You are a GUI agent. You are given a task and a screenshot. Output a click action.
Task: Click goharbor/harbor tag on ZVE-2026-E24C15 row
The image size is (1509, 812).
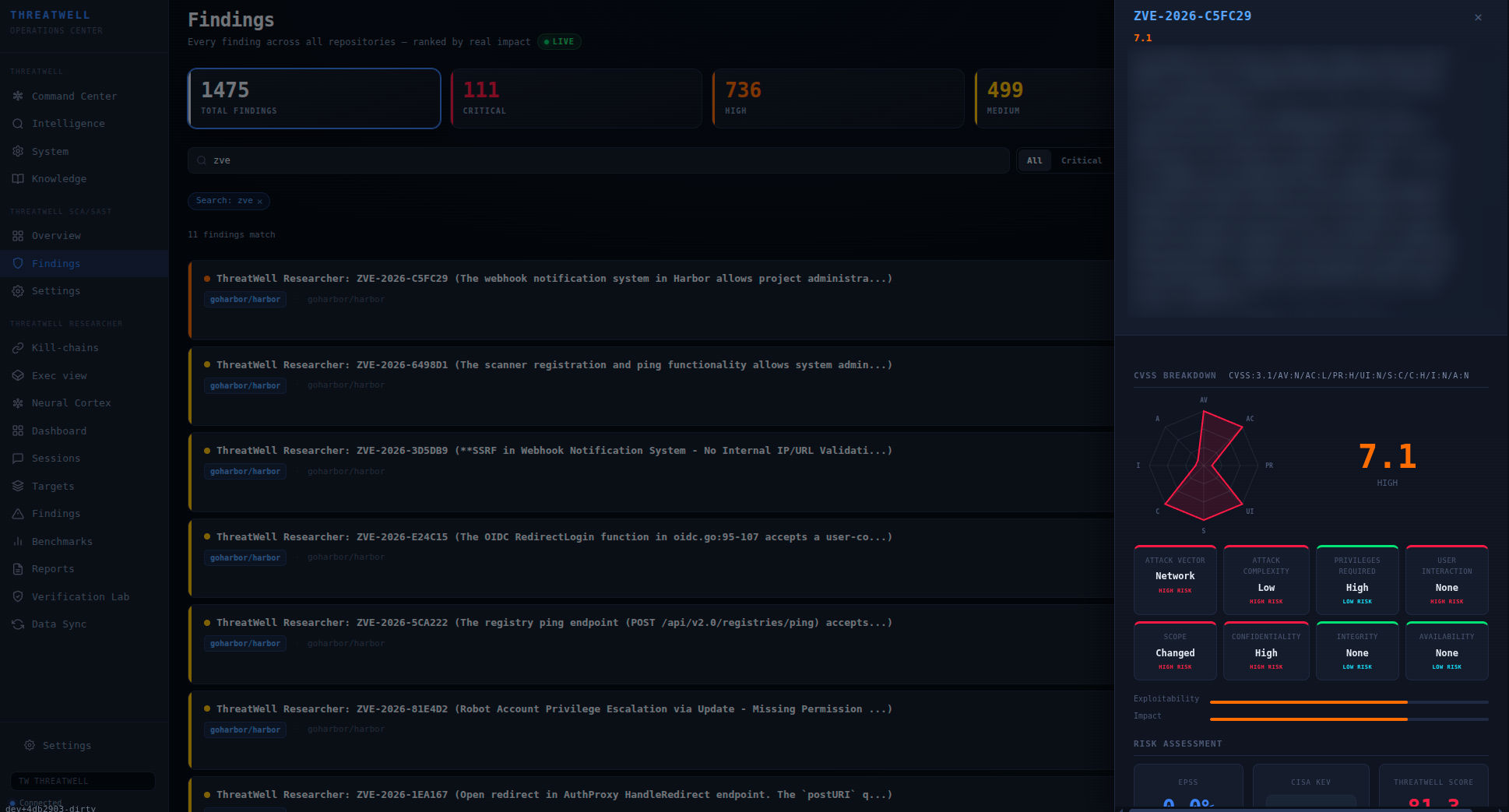[245, 557]
